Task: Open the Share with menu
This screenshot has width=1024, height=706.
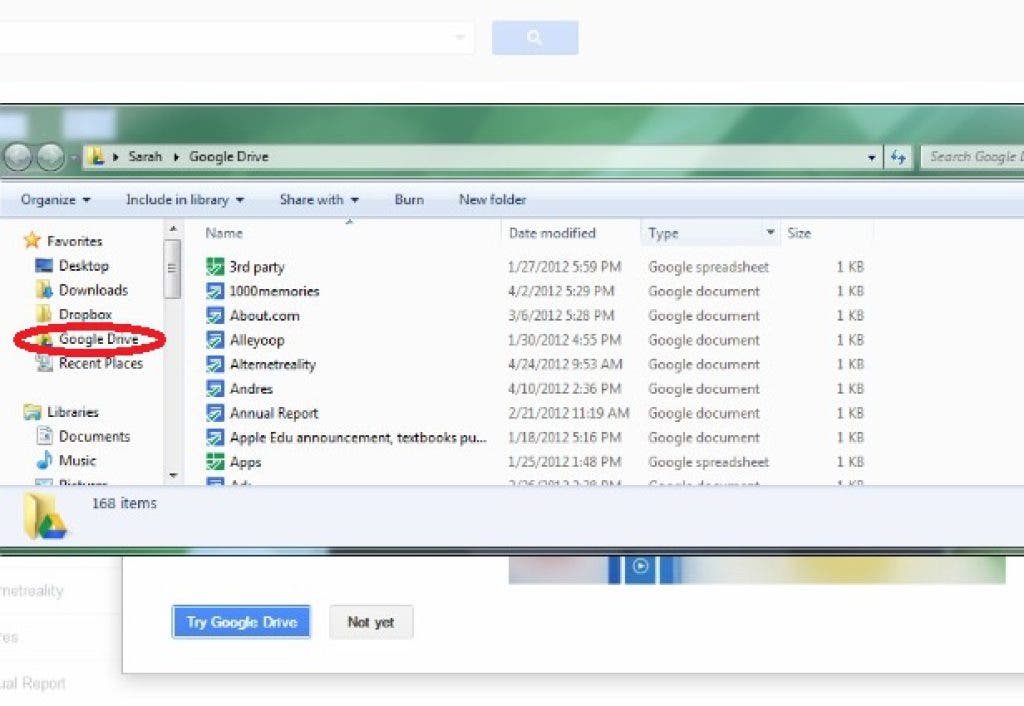Action: [319, 200]
